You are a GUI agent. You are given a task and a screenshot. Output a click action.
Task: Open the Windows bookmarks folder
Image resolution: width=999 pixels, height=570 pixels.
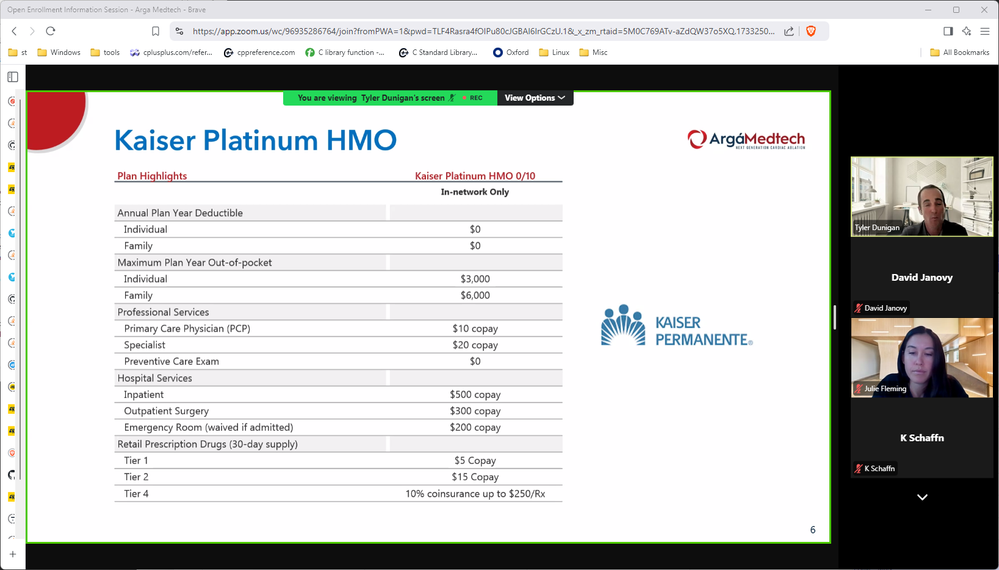click(59, 52)
